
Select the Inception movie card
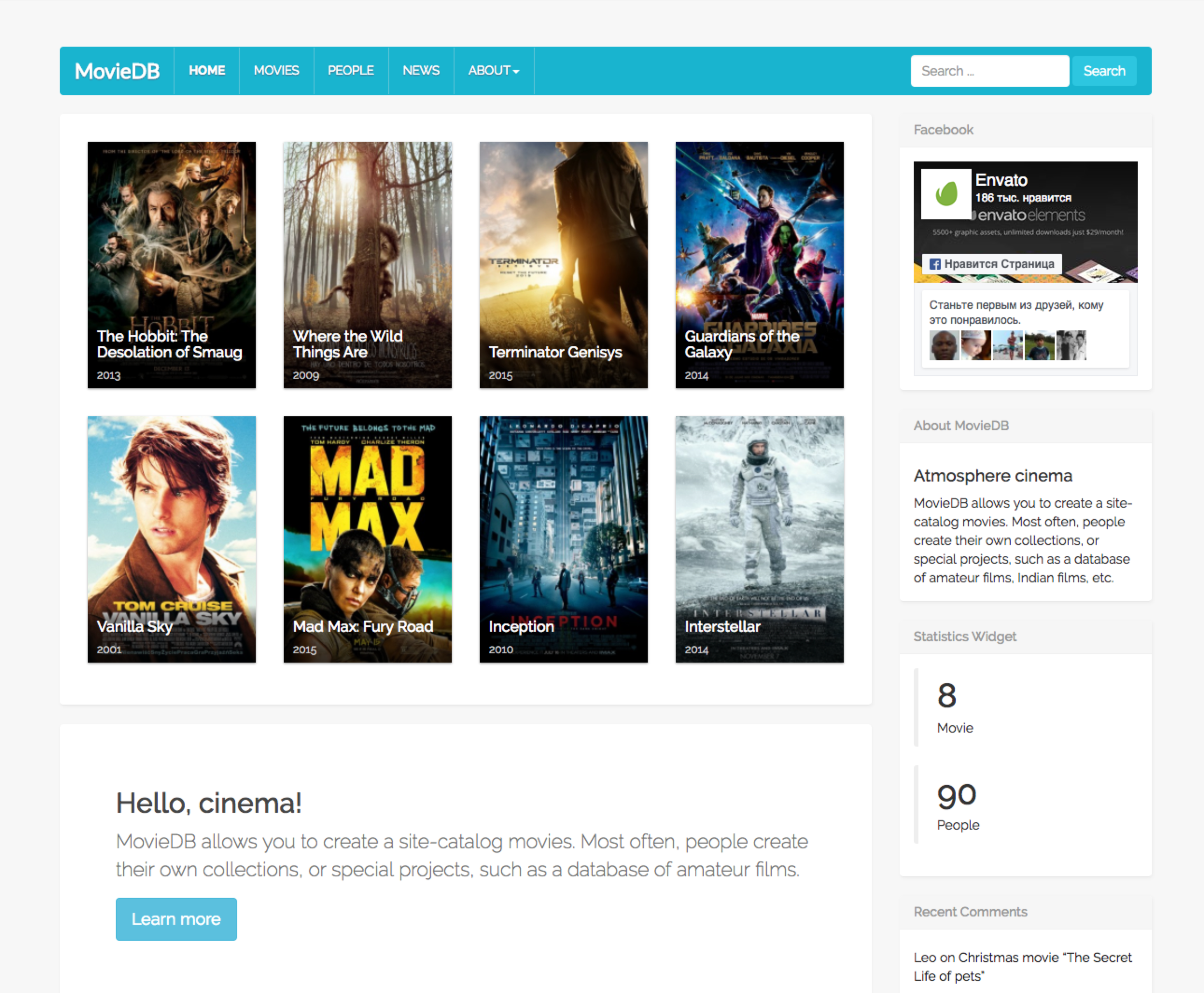click(563, 539)
